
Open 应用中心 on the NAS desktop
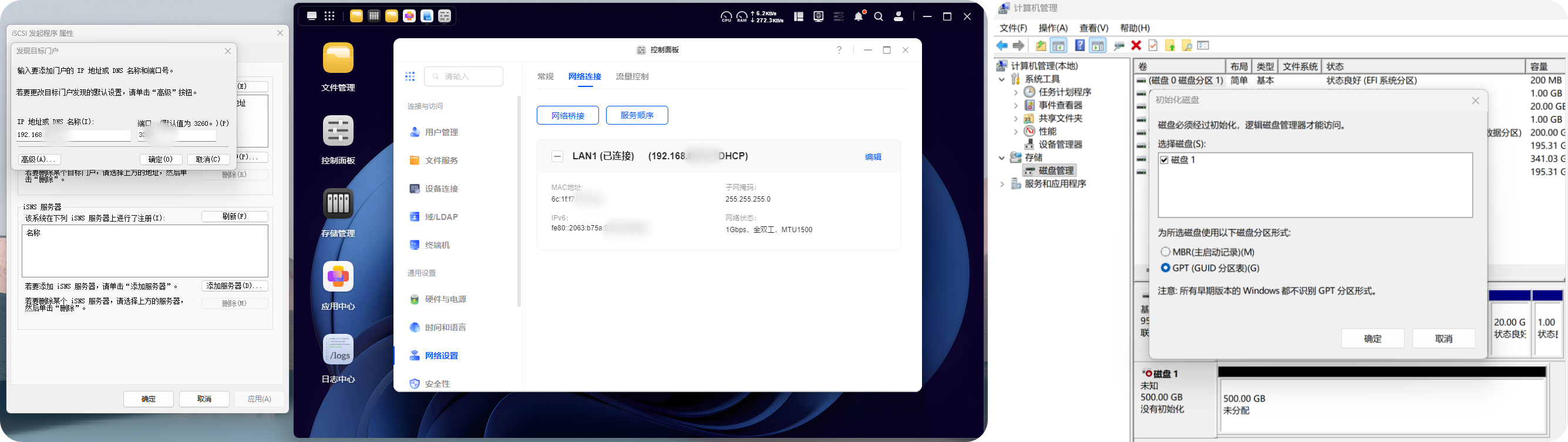pos(338,276)
